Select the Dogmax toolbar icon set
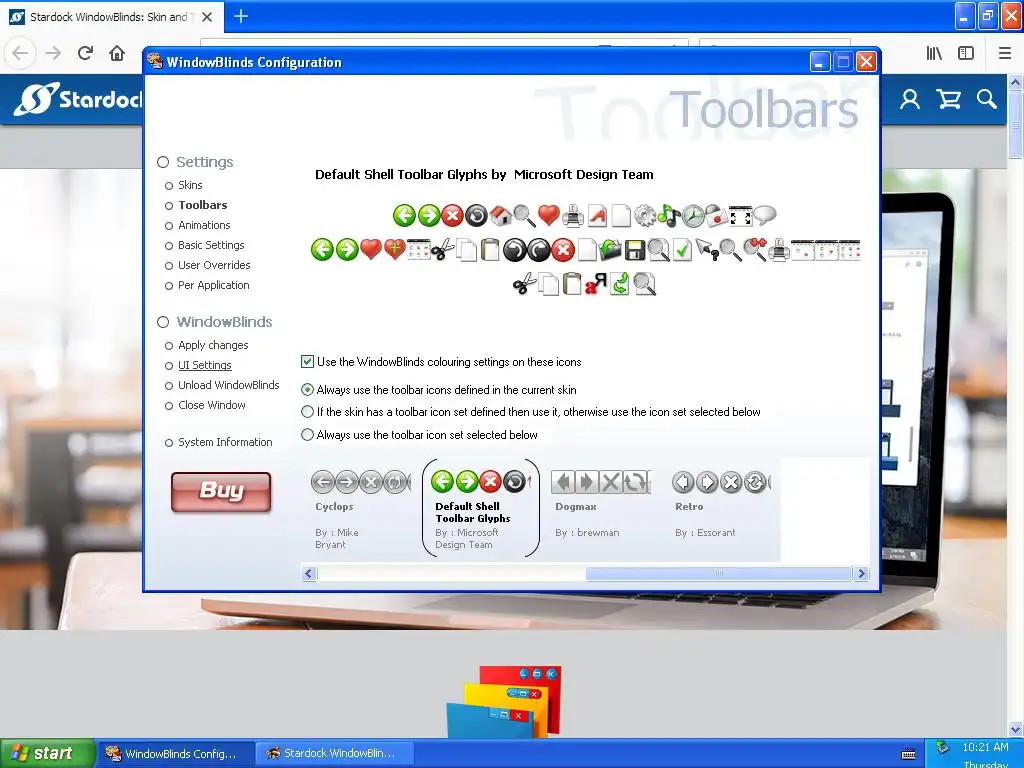1024x768 pixels. point(600,506)
